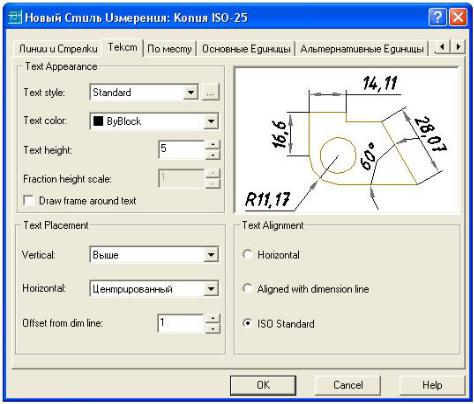The width and height of the screenshot is (474, 404).
Task: Open the Horizontal placement dropdown
Action: coord(211,289)
